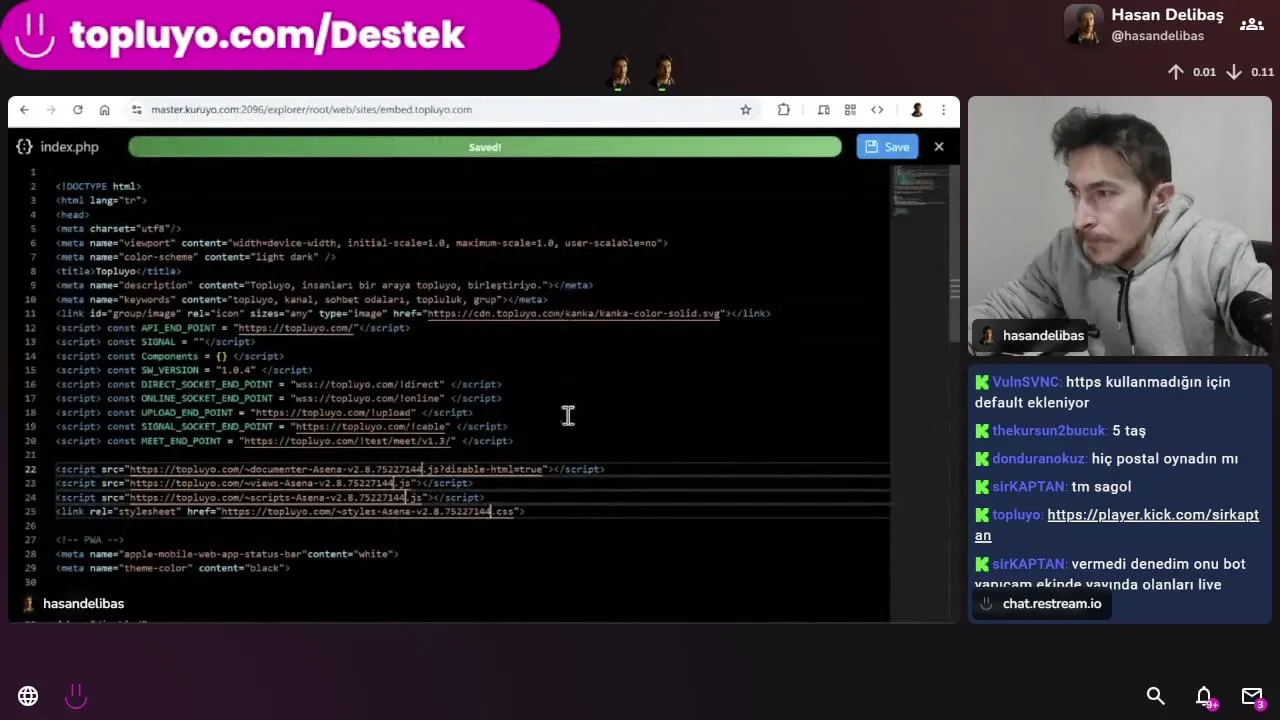Image resolution: width=1280 pixels, height=720 pixels.
Task: Click the green Saved! status bar
Action: (485, 147)
